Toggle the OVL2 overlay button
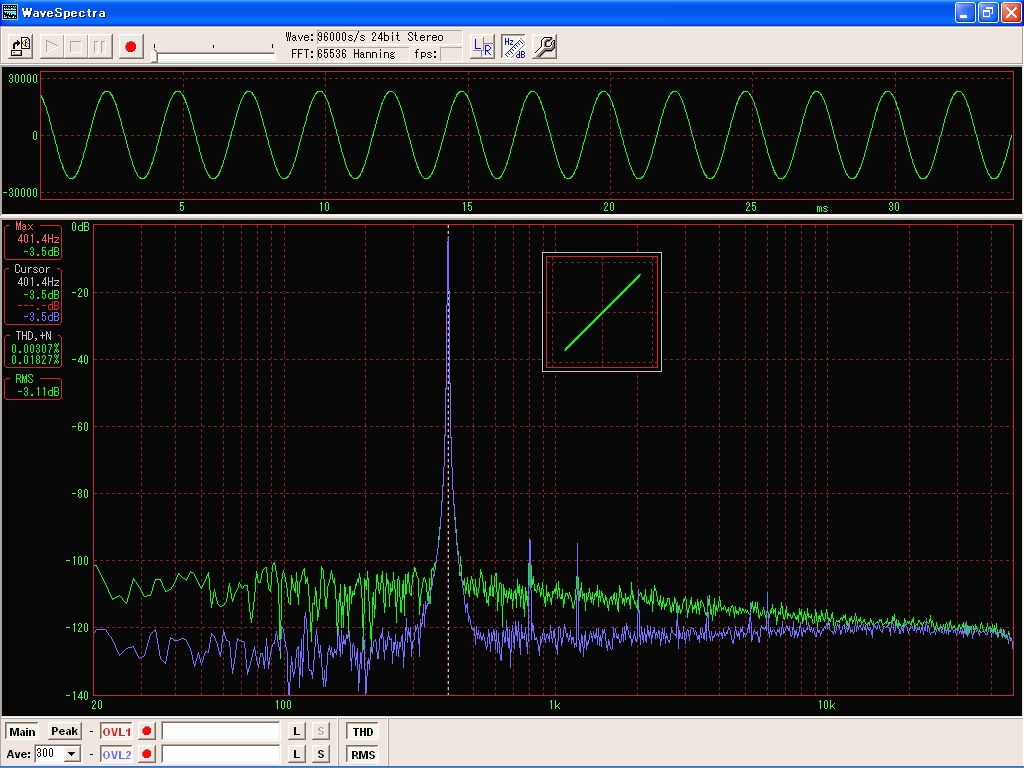The image size is (1024, 768). coord(116,754)
